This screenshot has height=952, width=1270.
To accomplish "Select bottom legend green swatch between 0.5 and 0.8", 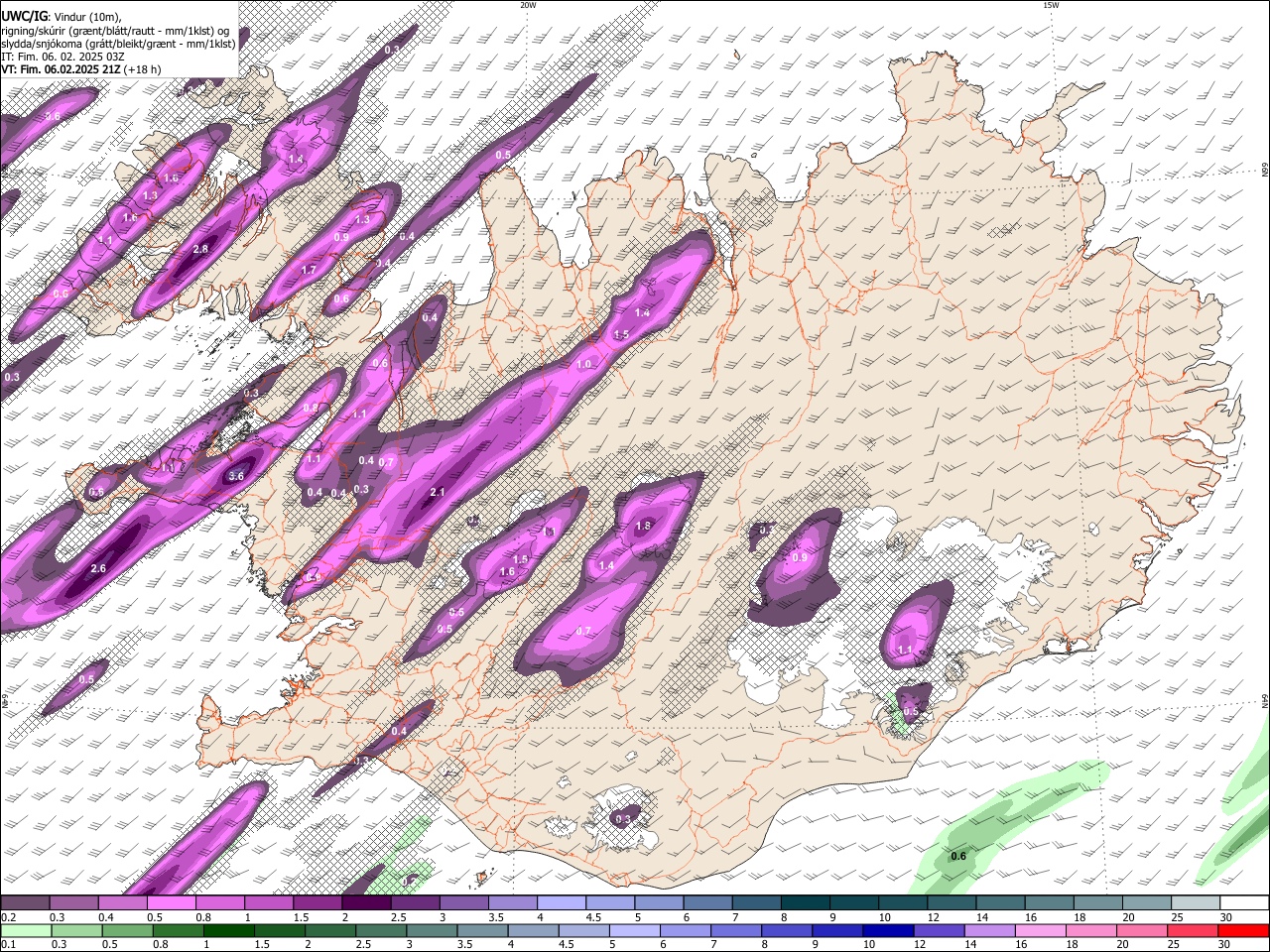I will 178,930.
